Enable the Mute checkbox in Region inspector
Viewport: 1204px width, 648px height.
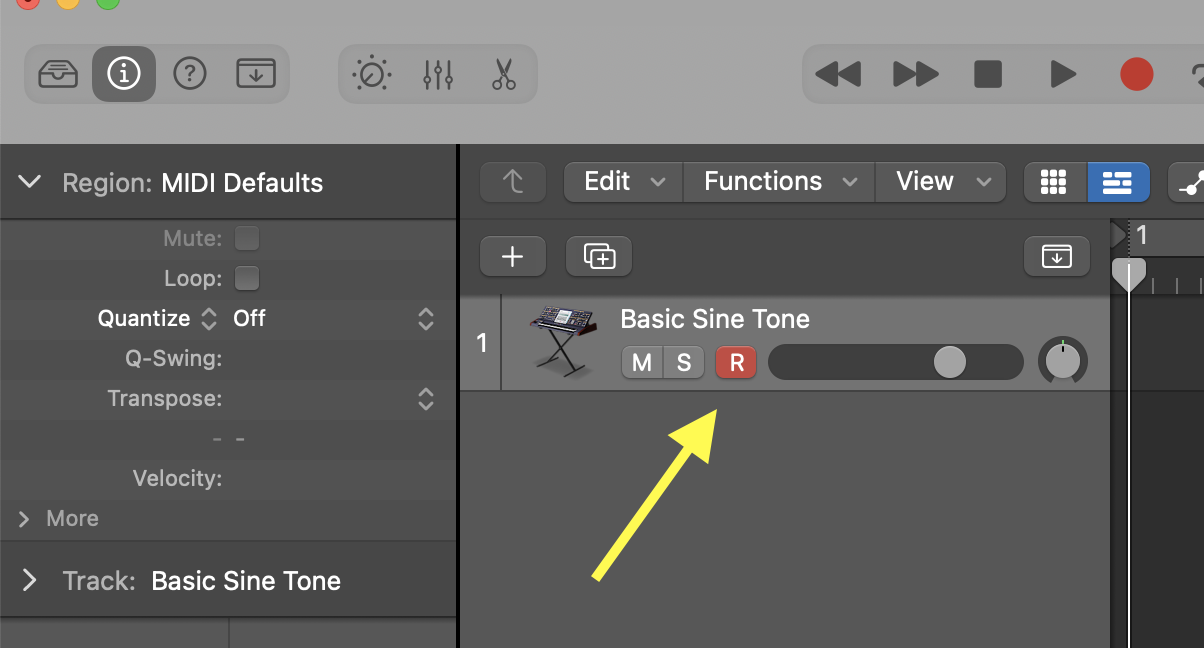[247, 239]
